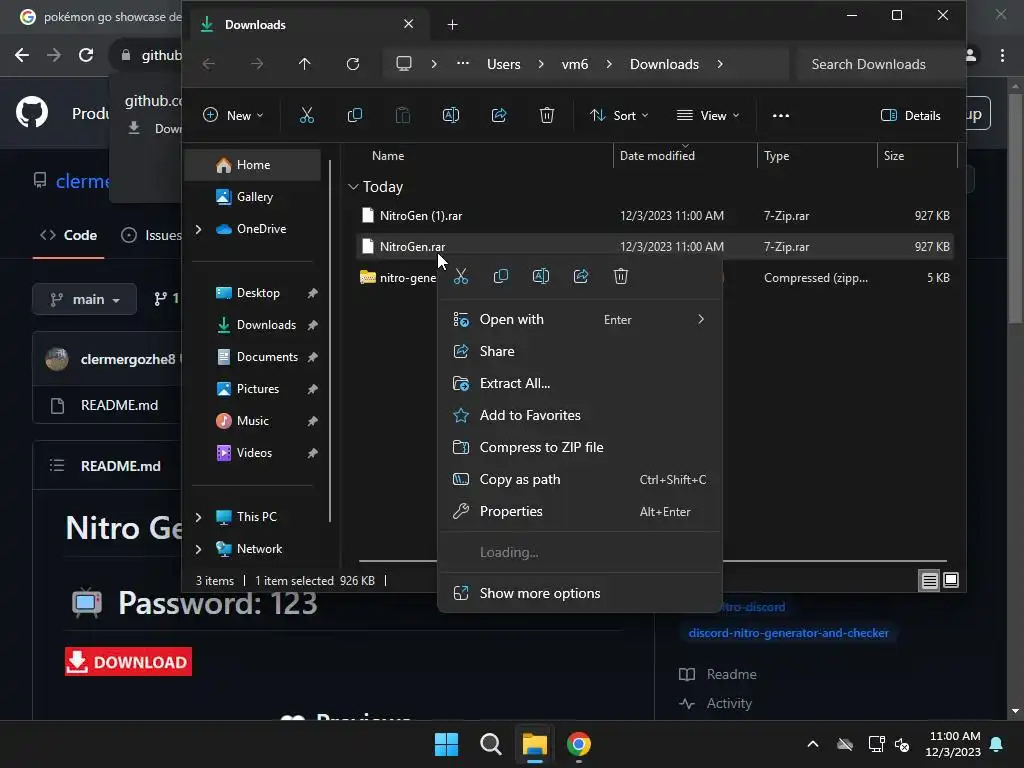This screenshot has width=1024, height=768.
Task: Choose Open with from context menu
Action: click(x=579, y=319)
